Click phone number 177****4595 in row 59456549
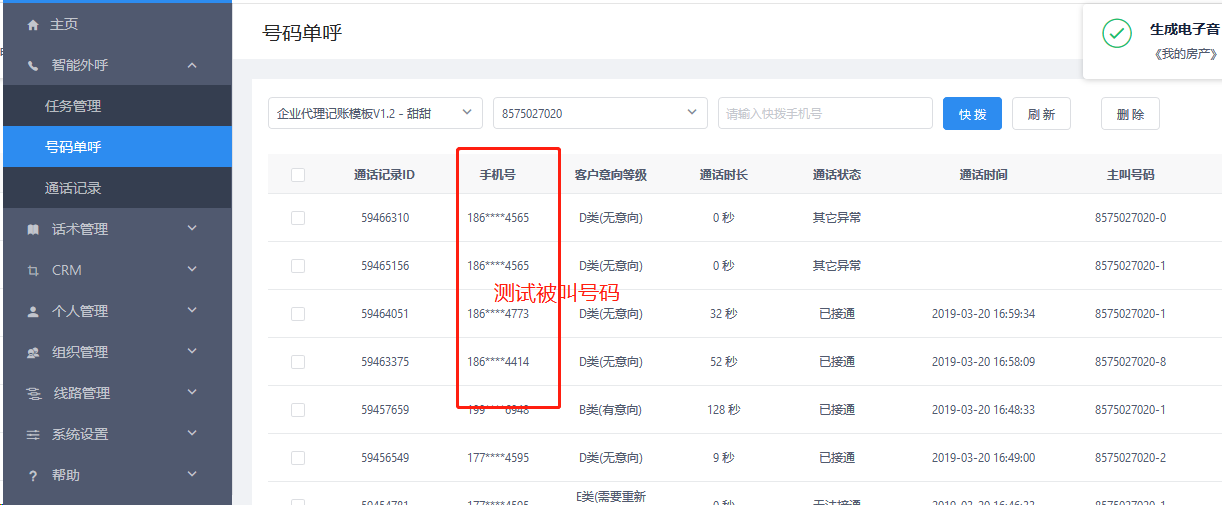Viewport: 1222px width, 505px height. tap(498, 457)
